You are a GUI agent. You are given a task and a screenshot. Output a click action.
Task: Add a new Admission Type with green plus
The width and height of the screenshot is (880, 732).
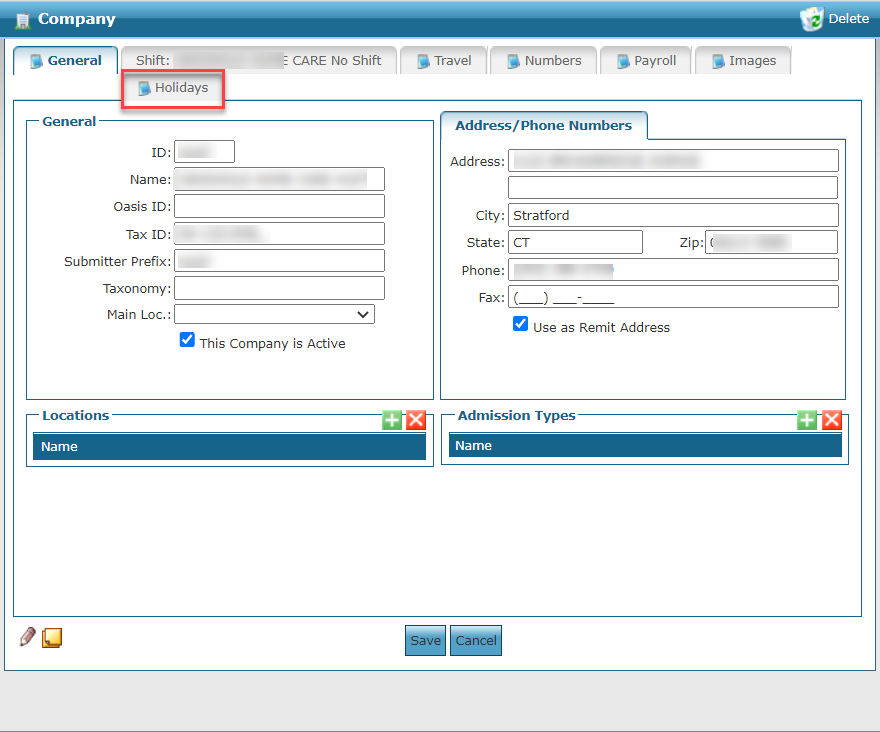807,420
